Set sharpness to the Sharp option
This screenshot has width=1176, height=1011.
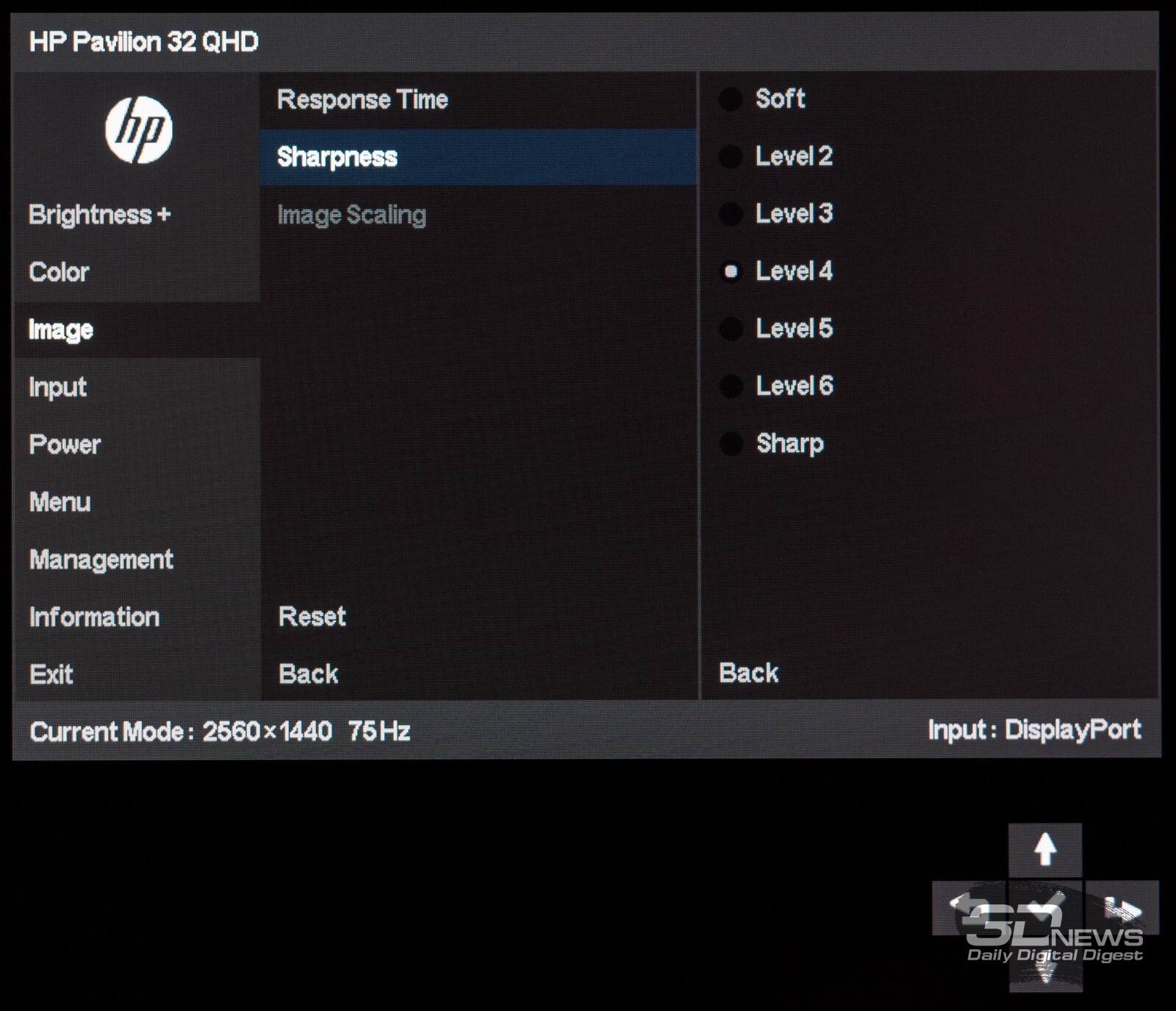(x=772, y=443)
